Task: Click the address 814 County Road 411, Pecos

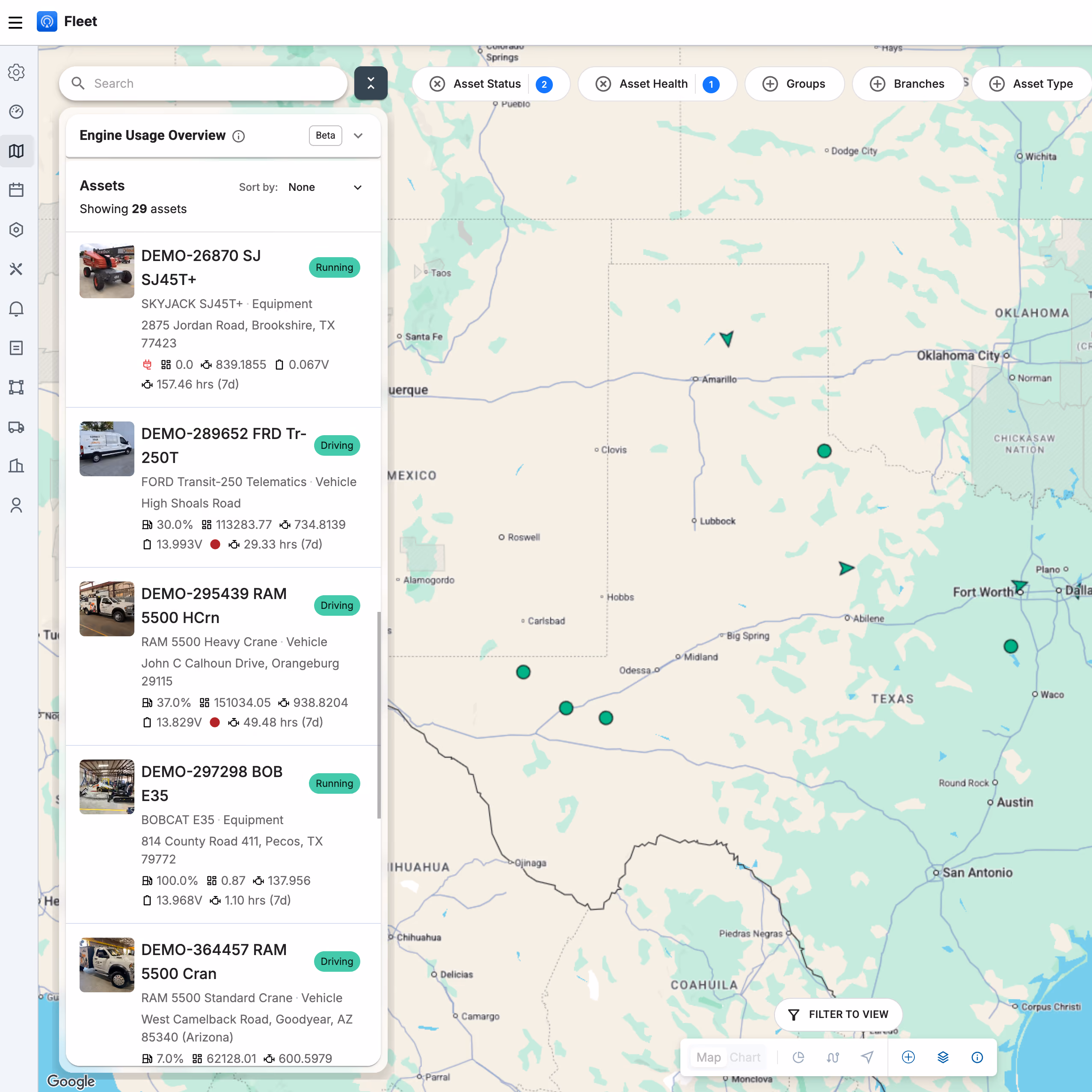Action: (x=232, y=850)
